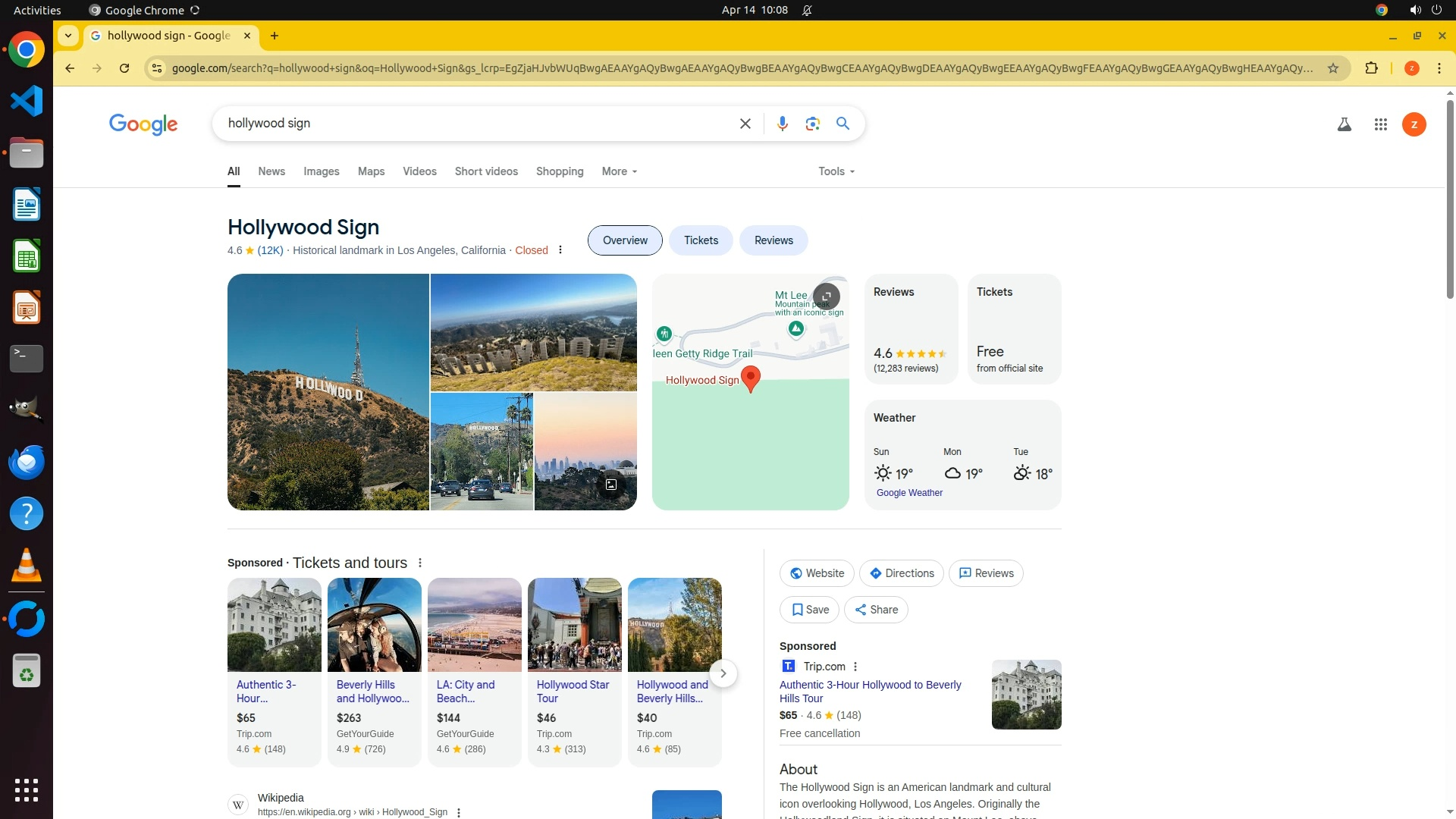
Task: Expand the map to full view
Action: point(826,297)
